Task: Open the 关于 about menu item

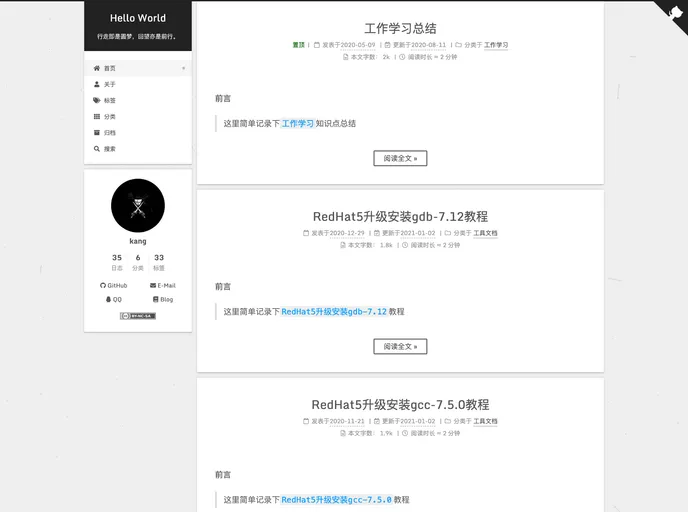Action: (x=110, y=85)
